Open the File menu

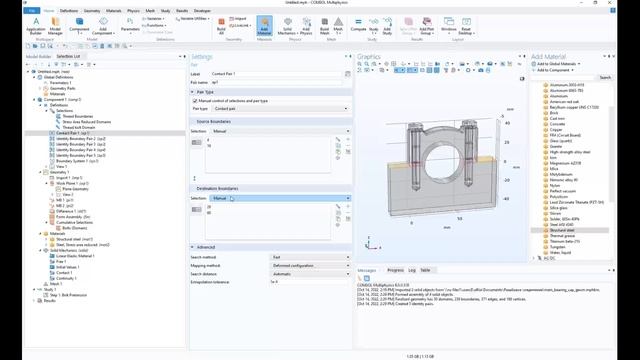tap(31, 11)
